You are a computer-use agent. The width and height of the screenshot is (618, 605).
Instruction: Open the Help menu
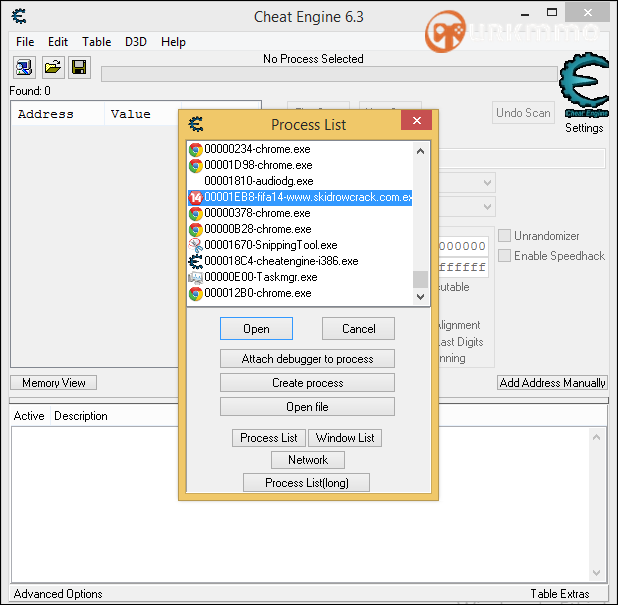173,42
